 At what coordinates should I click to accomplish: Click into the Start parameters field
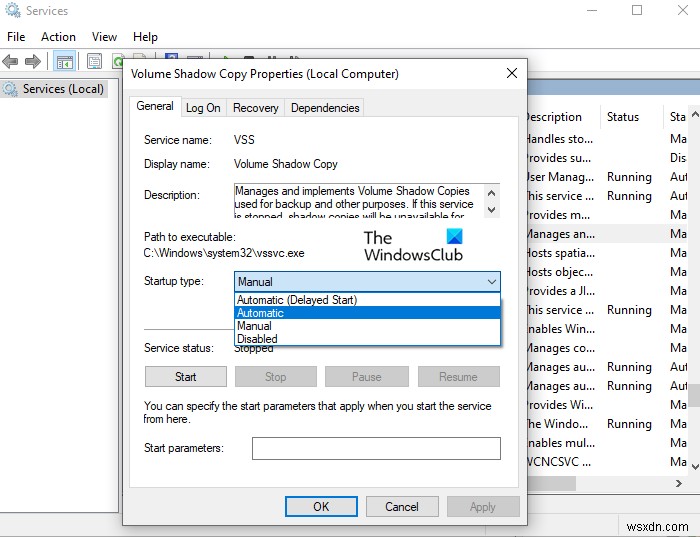375,449
